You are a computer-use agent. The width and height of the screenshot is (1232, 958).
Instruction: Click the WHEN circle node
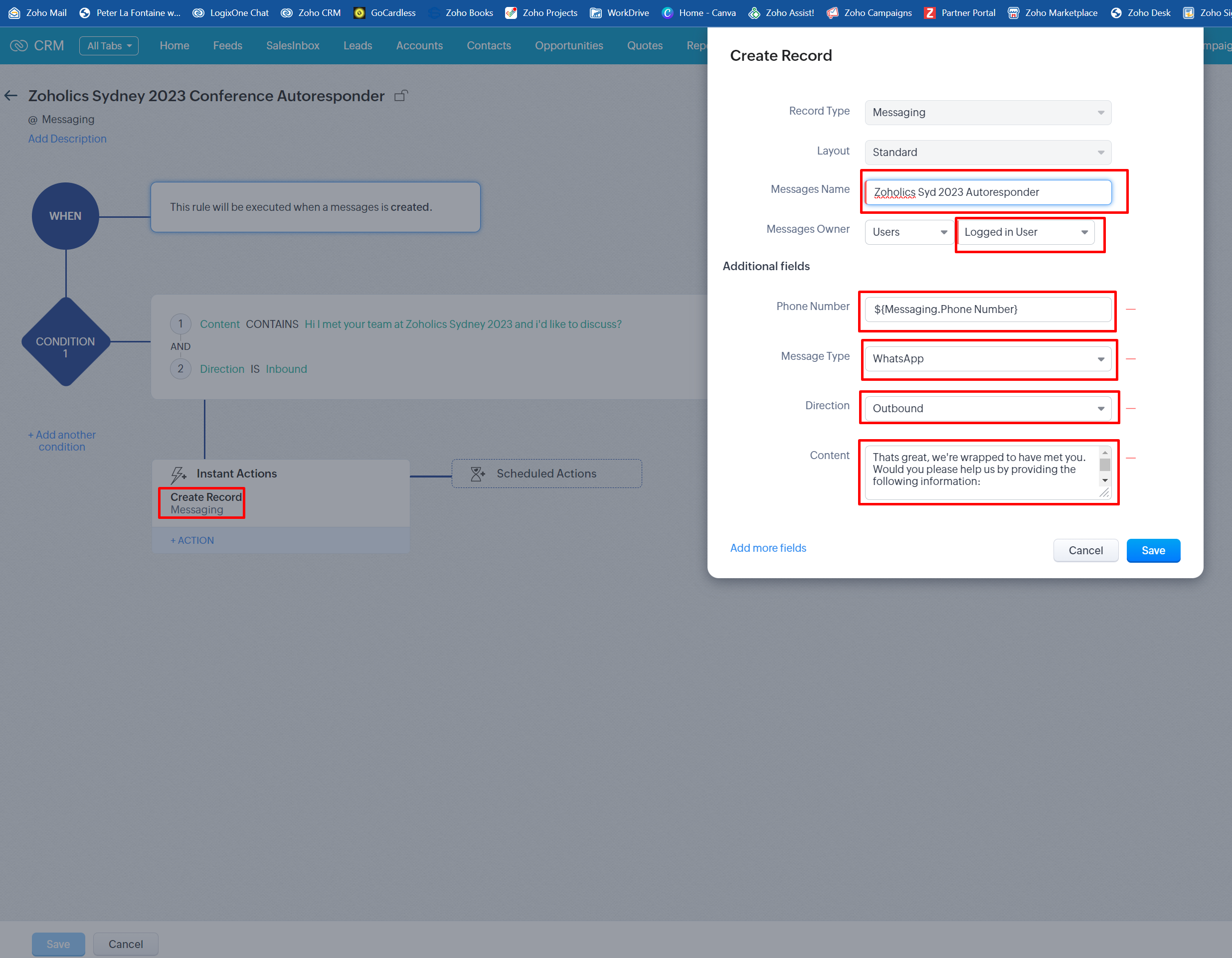[x=65, y=216]
